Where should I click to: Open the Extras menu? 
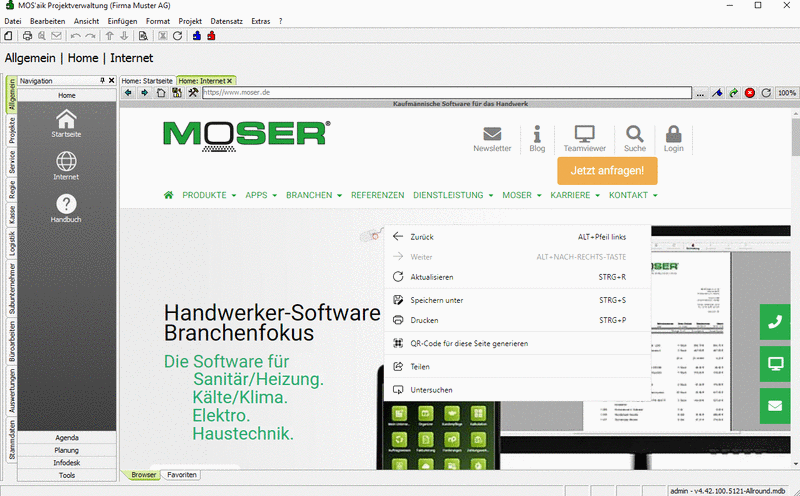click(261, 21)
